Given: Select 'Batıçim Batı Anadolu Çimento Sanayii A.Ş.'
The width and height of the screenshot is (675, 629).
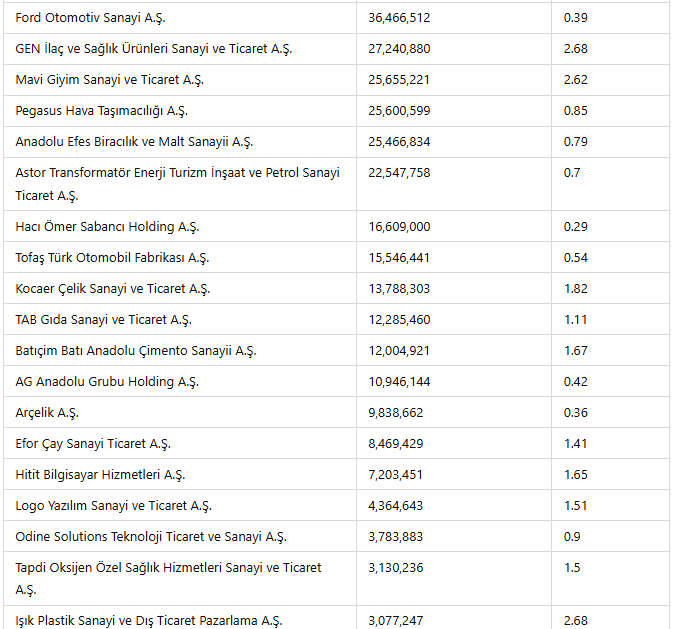Looking at the screenshot, I should pyautogui.click(x=136, y=350).
